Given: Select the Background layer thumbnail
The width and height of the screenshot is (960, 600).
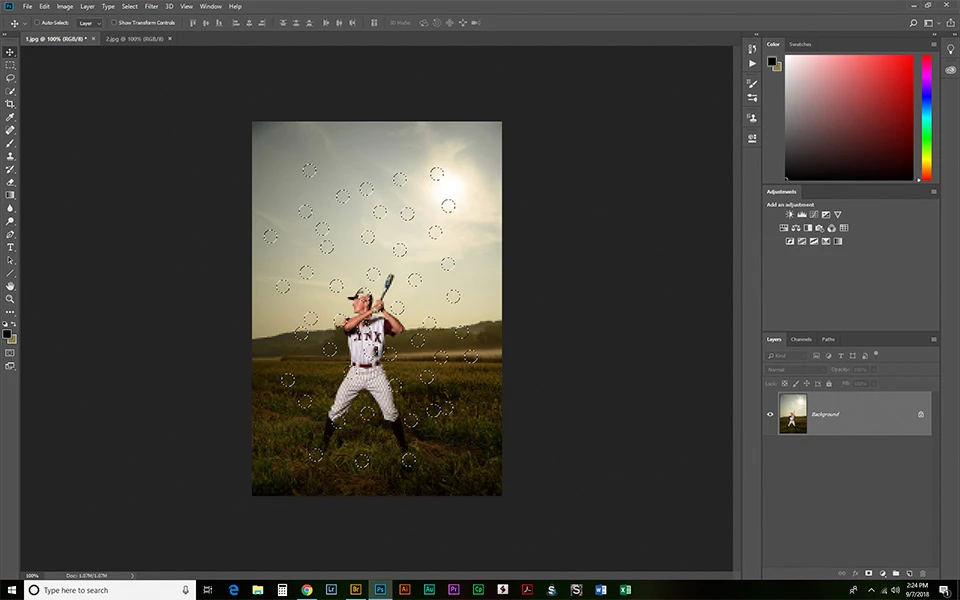Looking at the screenshot, I should coord(793,414).
